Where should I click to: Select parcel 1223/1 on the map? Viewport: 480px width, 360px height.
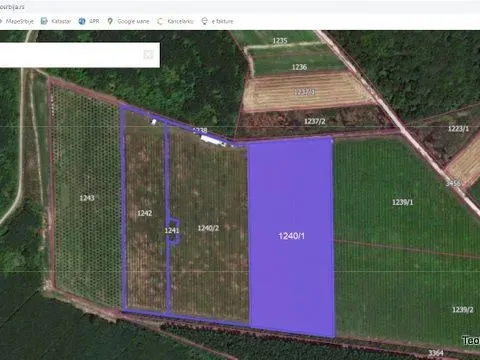tap(458, 129)
